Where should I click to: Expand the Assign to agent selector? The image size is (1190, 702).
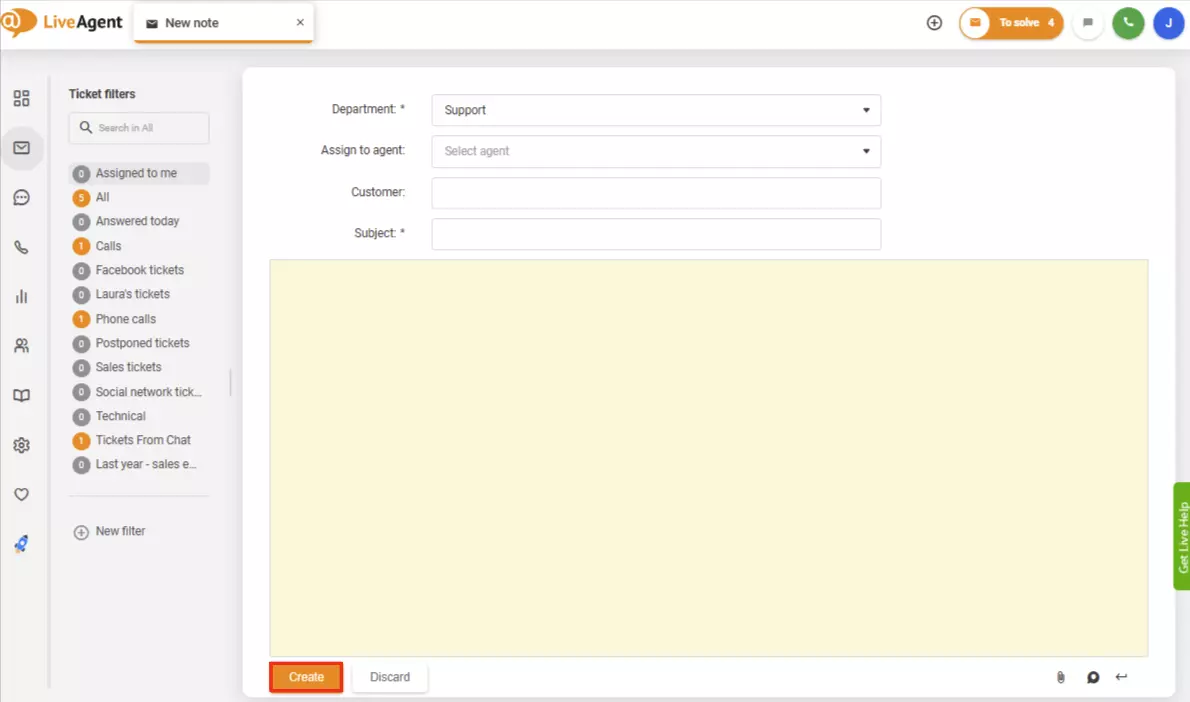tap(655, 151)
